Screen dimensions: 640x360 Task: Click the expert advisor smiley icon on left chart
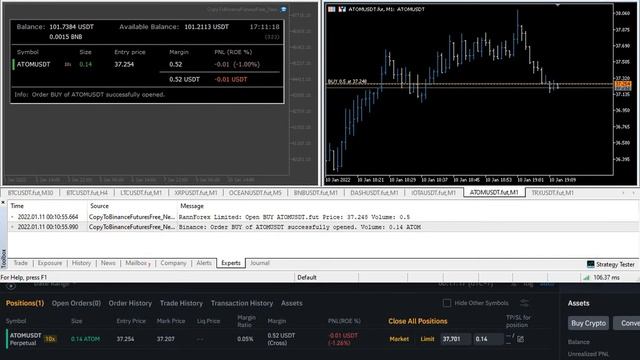(x=283, y=9)
